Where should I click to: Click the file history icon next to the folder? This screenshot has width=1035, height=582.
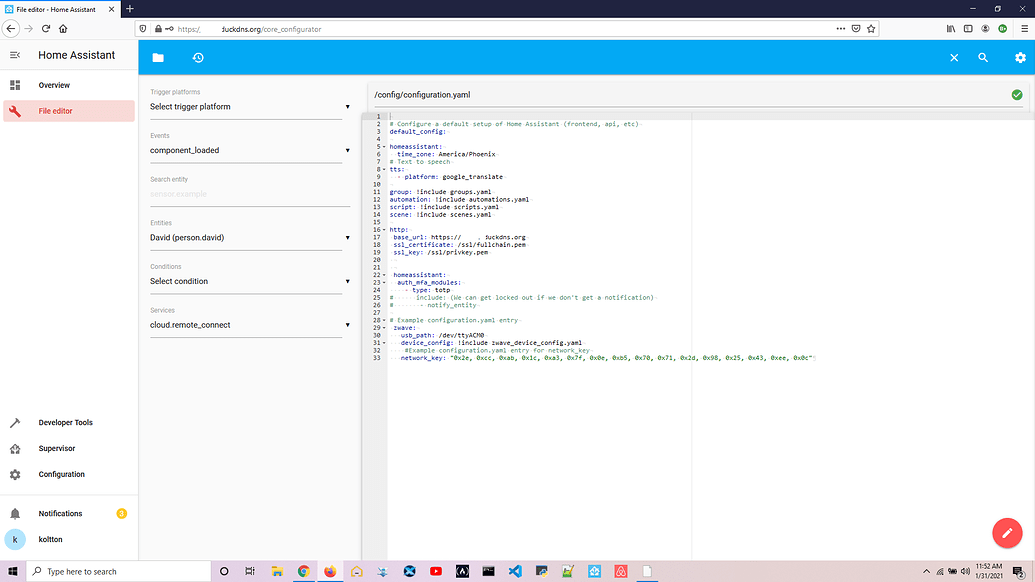coord(197,57)
